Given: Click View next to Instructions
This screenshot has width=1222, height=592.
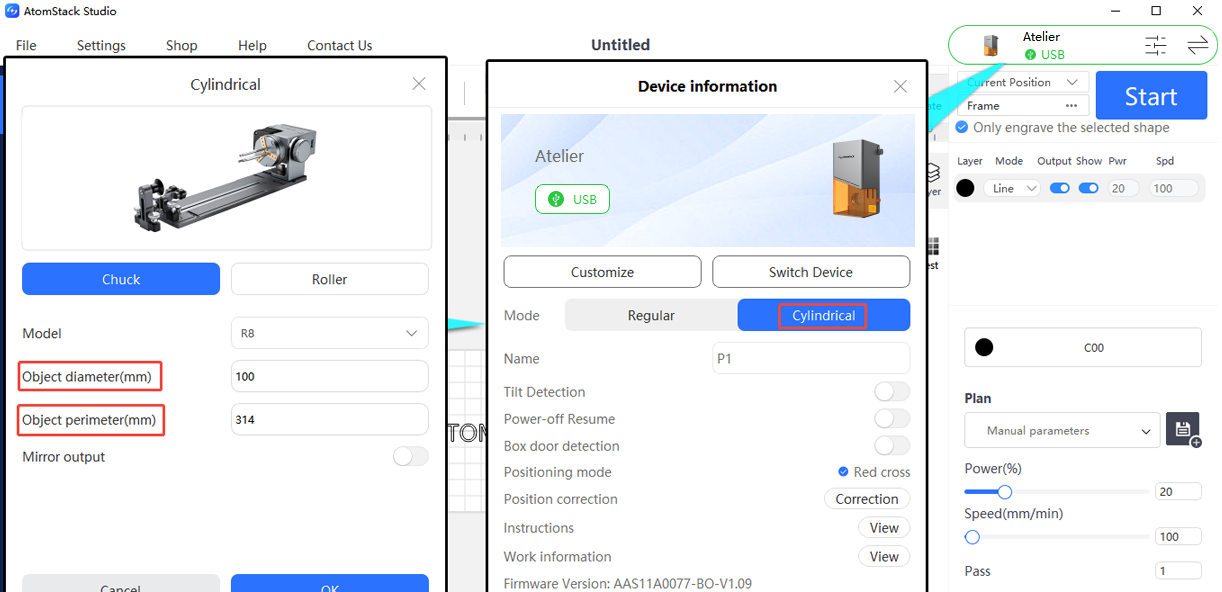Looking at the screenshot, I should [x=884, y=528].
